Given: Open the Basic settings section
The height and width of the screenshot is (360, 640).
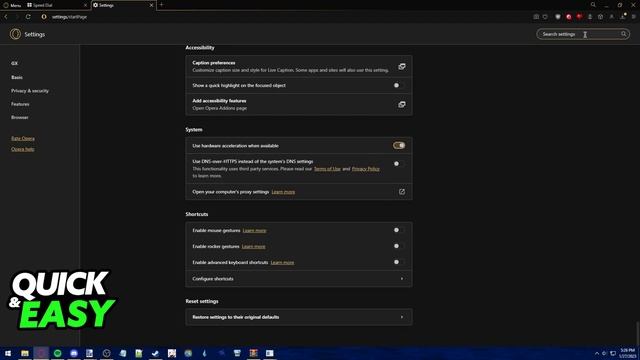Looking at the screenshot, I should tap(17, 77).
